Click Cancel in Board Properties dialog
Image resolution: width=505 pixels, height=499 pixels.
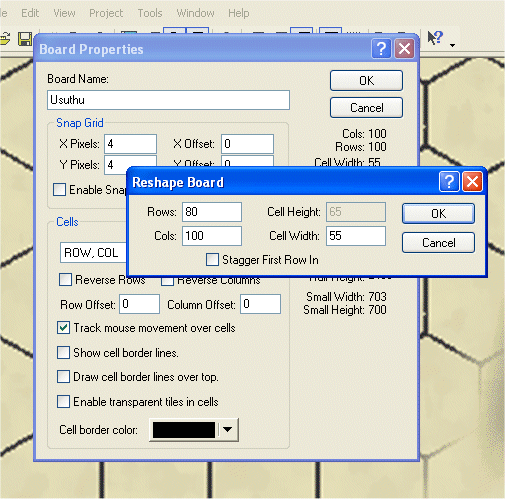coord(366,108)
